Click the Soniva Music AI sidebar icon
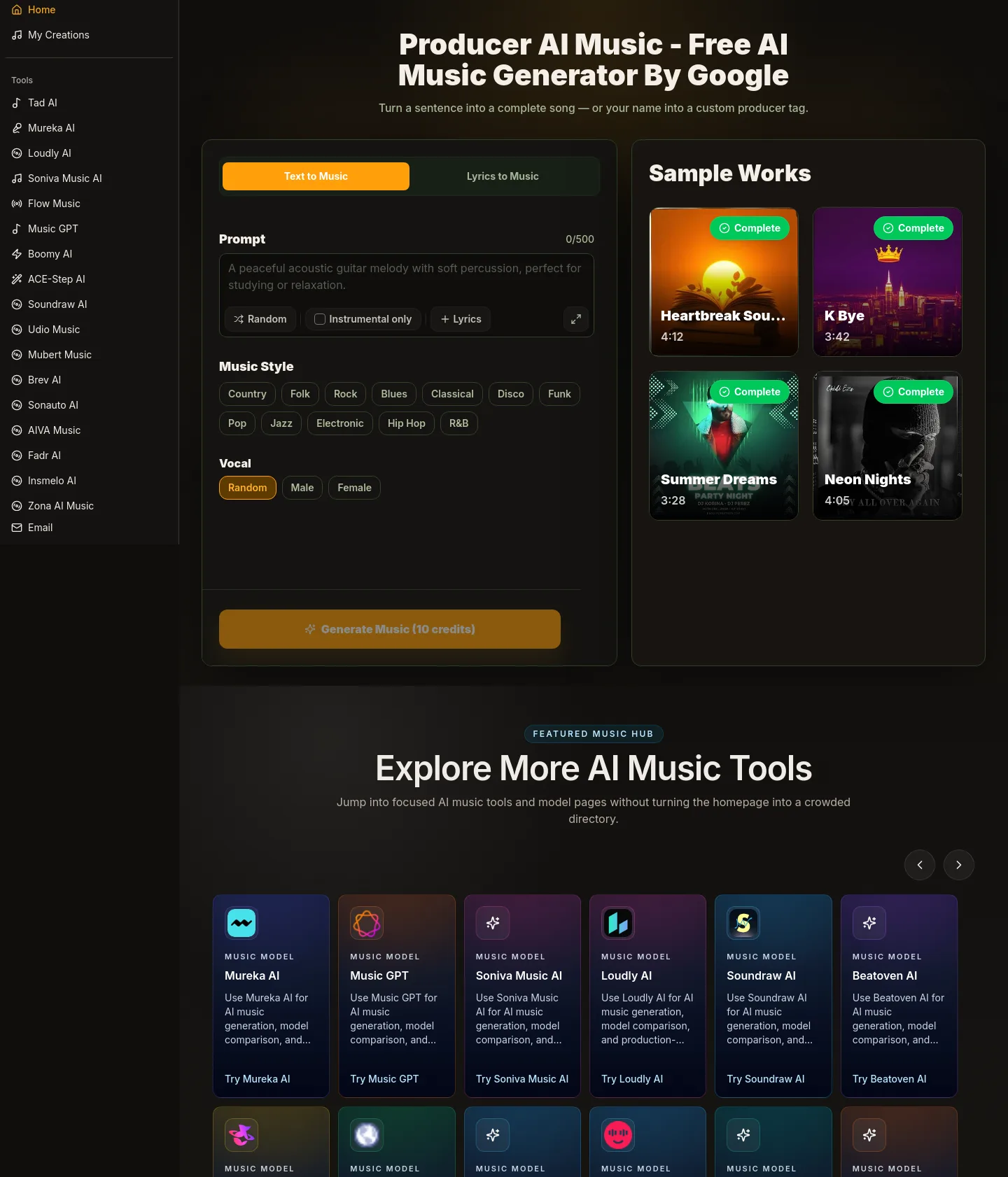The width and height of the screenshot is (1008, 1177). [x=17, y=178]
